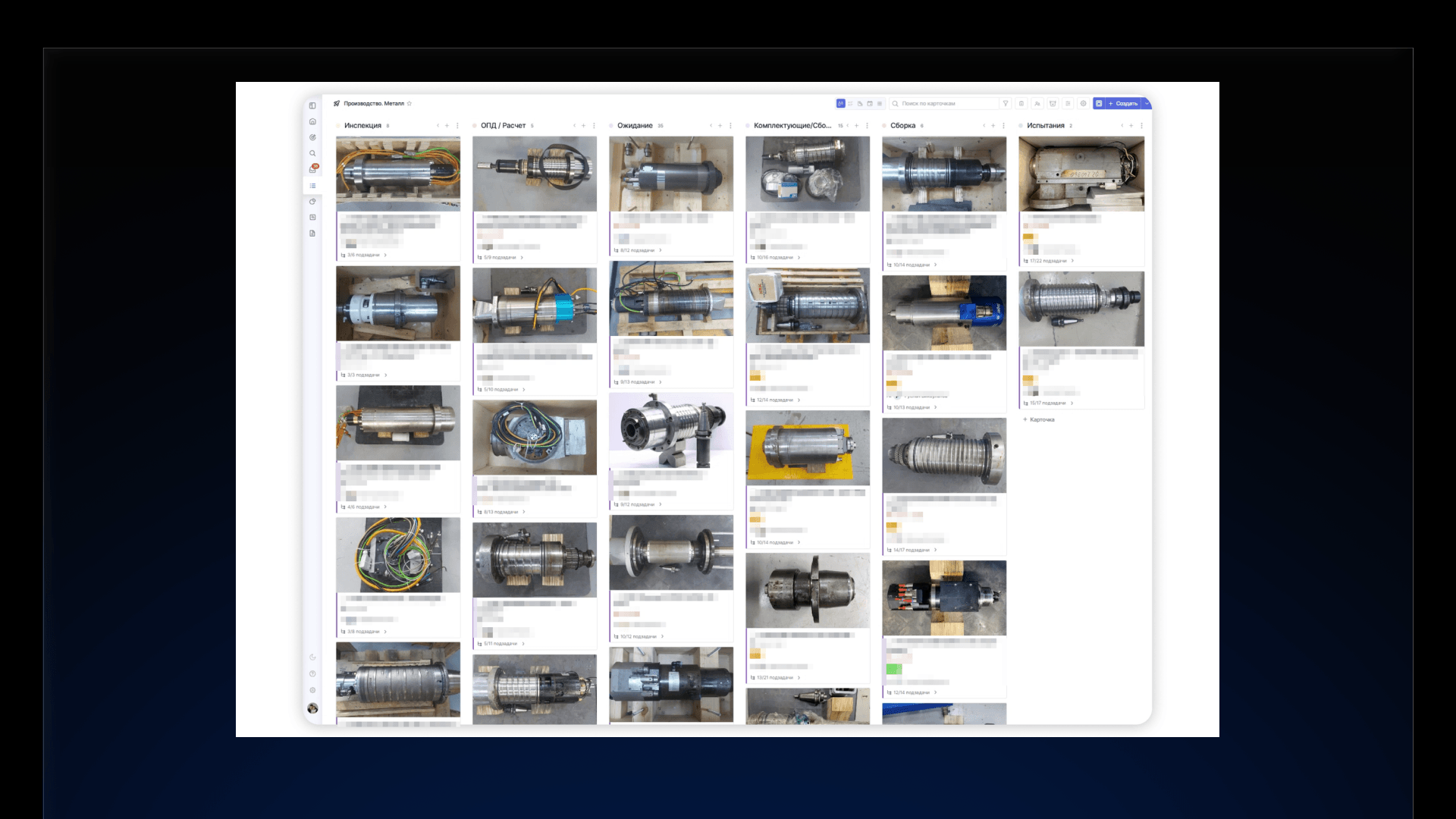This screenshot has width=1456, height=819.
Task: Switch to list rows view
Action: 880,103
